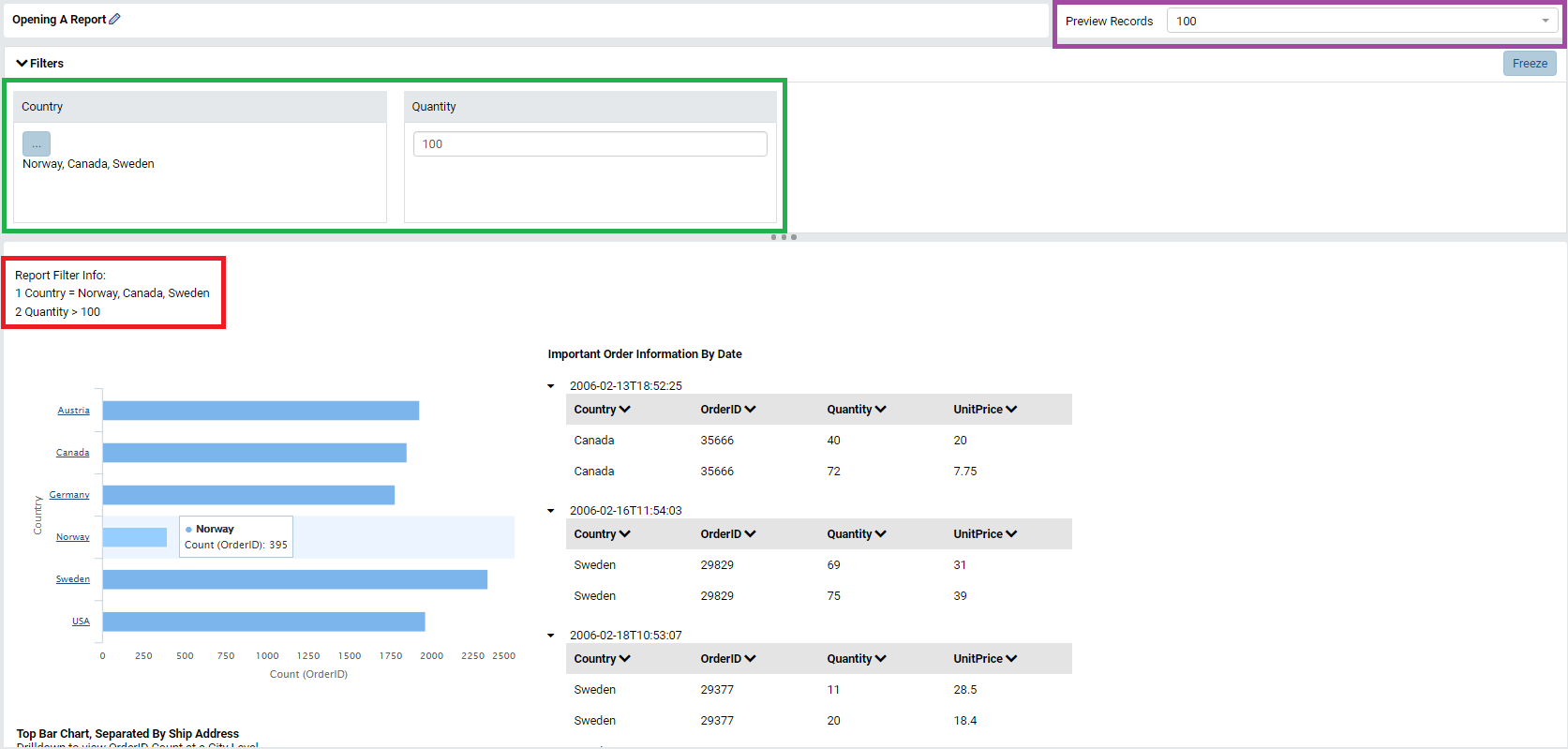Open Country column menu in 2006-02-13 table

pyautogui.click(x=625, y=410)
